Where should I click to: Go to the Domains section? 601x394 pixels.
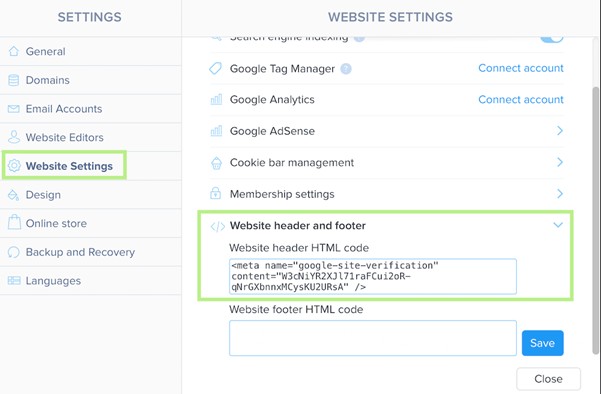91,80
